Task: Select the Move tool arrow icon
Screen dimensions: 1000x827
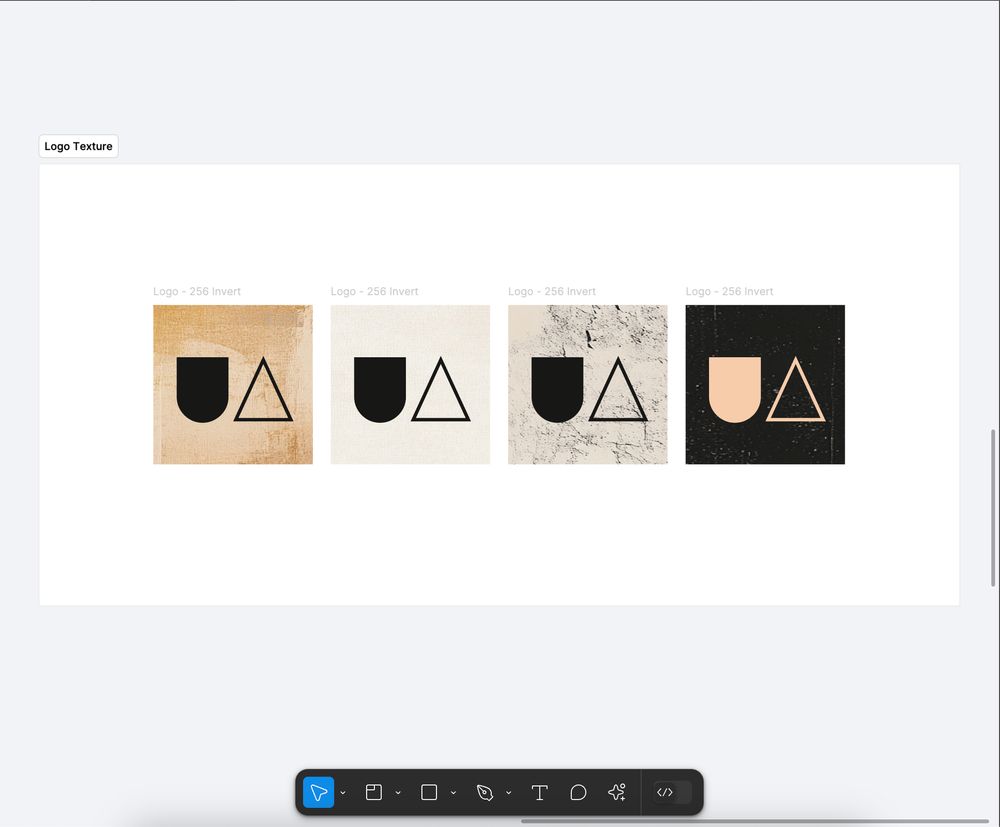Action: pyautogui.click(x=318, y=792)
